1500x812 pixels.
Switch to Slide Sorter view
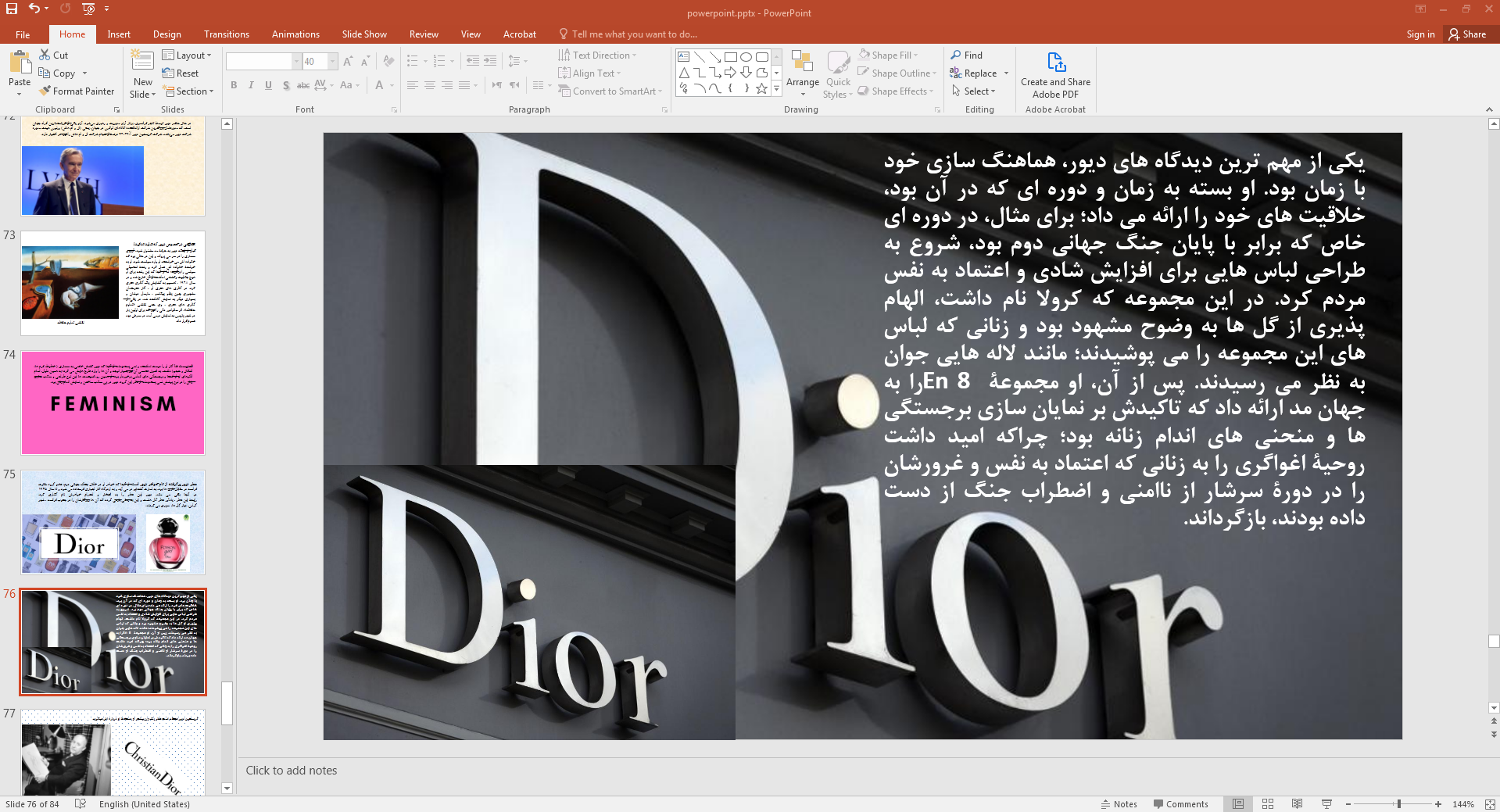point(1267,804)
